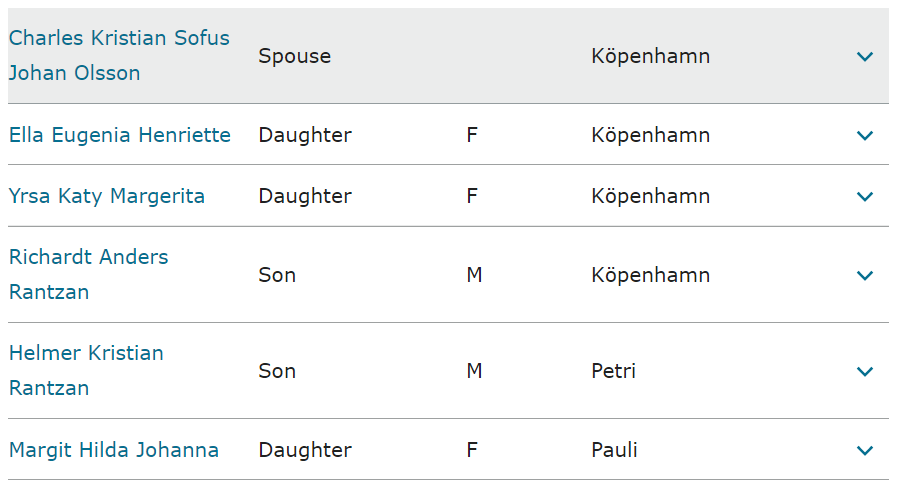
Task: Click Son in Richardt Anders Rantzan's row
Action: coord(277,275)
